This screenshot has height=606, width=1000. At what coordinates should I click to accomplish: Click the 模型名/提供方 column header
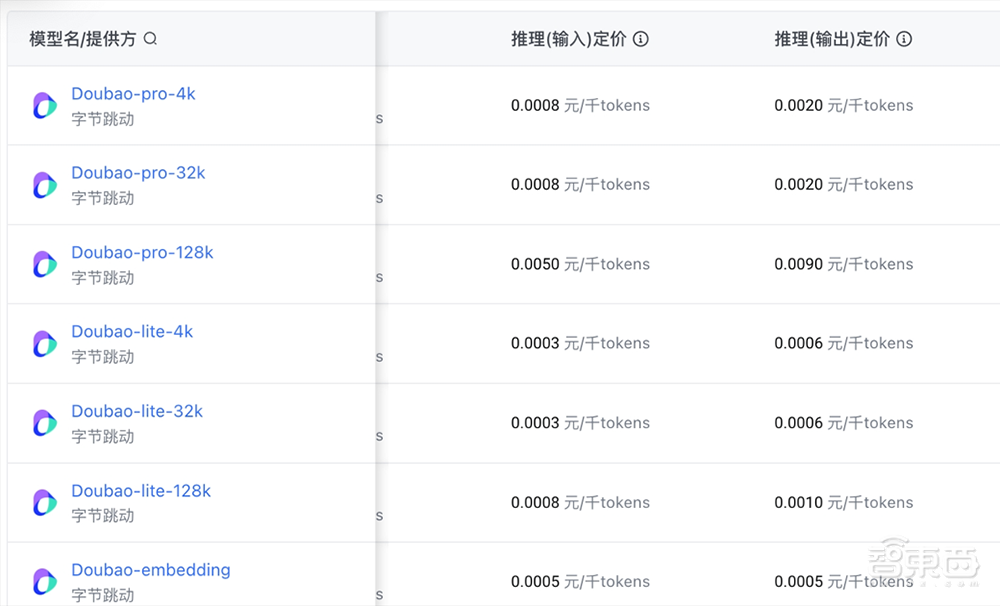click(x=82, y=39)
